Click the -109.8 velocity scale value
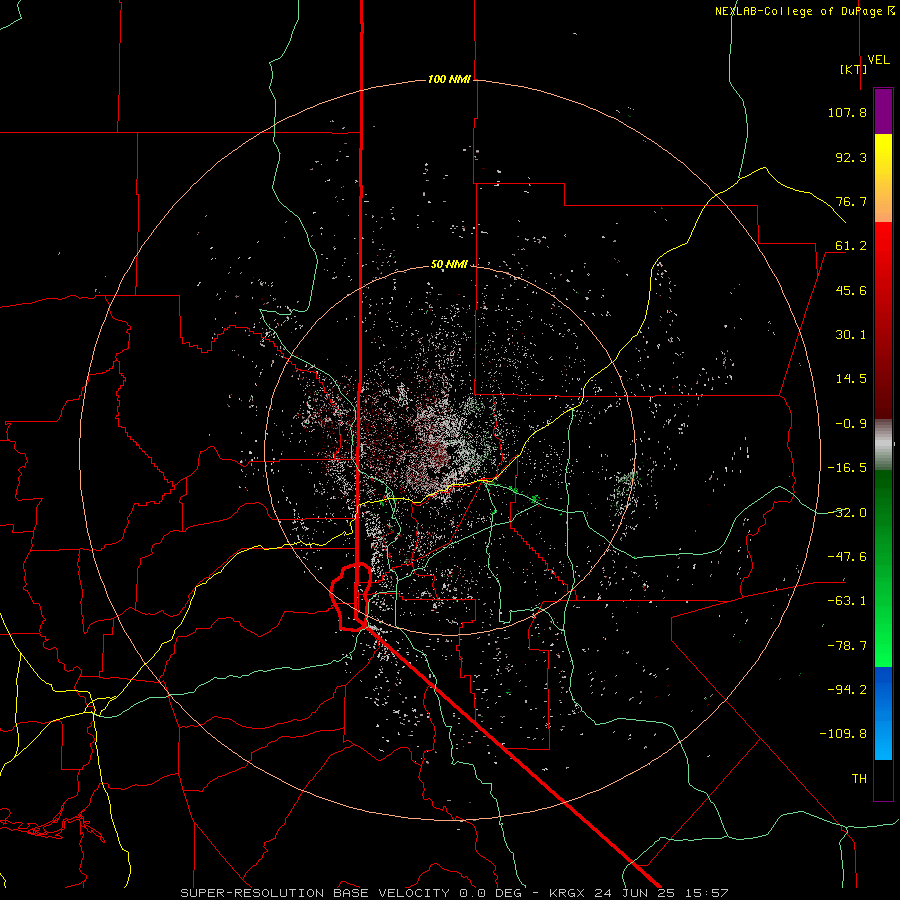Viewport: 900px width, 900px height. 843,734
